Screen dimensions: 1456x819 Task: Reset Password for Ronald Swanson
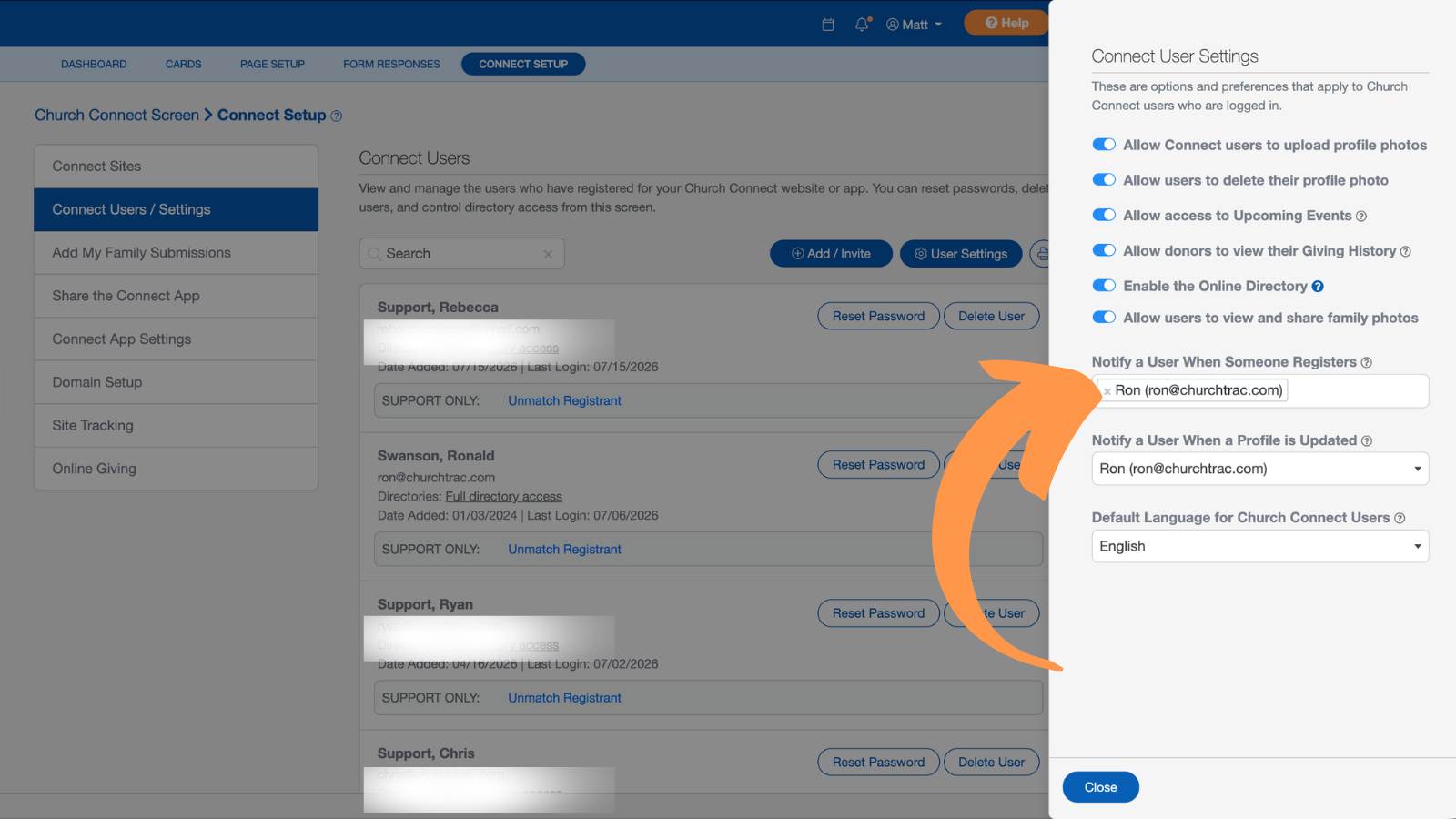pos(878,465)
